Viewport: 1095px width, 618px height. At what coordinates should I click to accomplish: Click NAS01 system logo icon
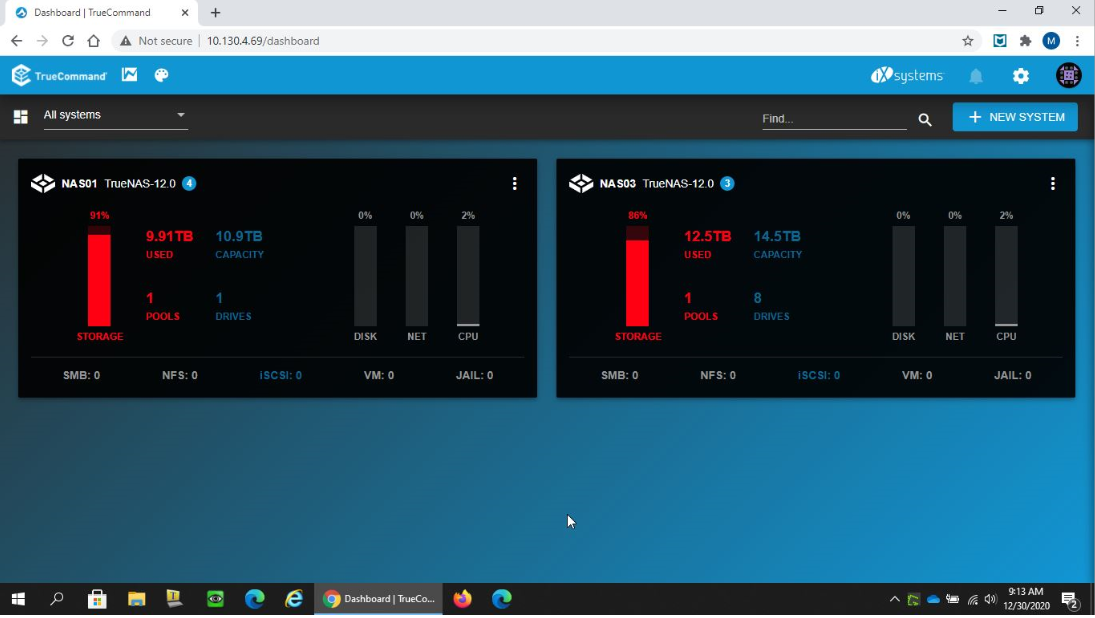(43, 184)
